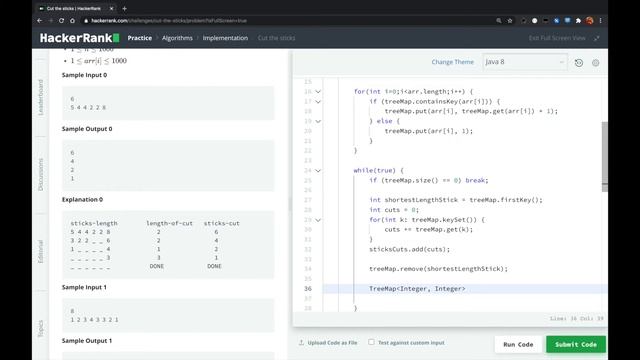Click the Sample Input 1 heading
Screen dimensions: 640x360
84,287
